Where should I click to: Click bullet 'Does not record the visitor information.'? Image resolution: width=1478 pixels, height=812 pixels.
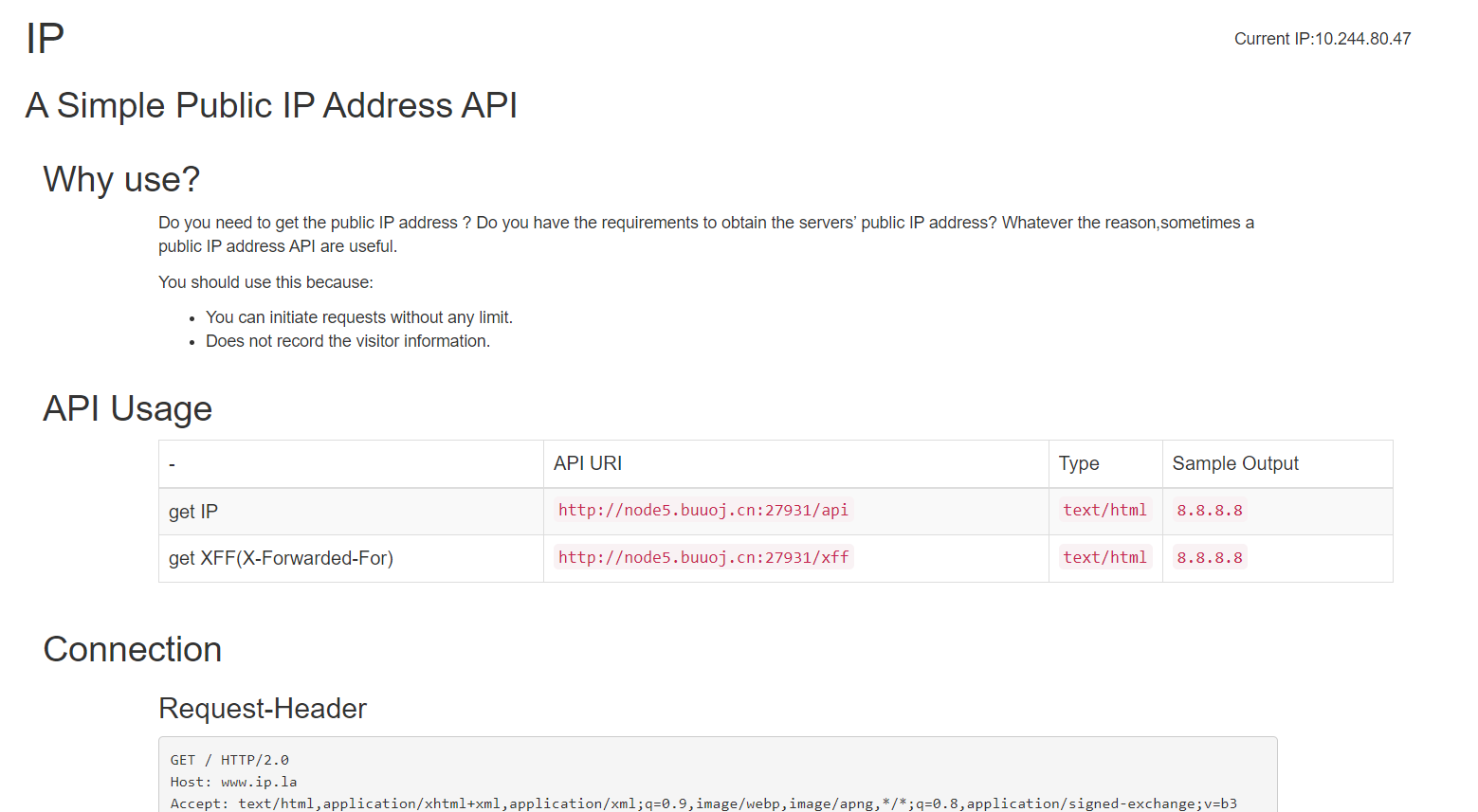(348, 341)
